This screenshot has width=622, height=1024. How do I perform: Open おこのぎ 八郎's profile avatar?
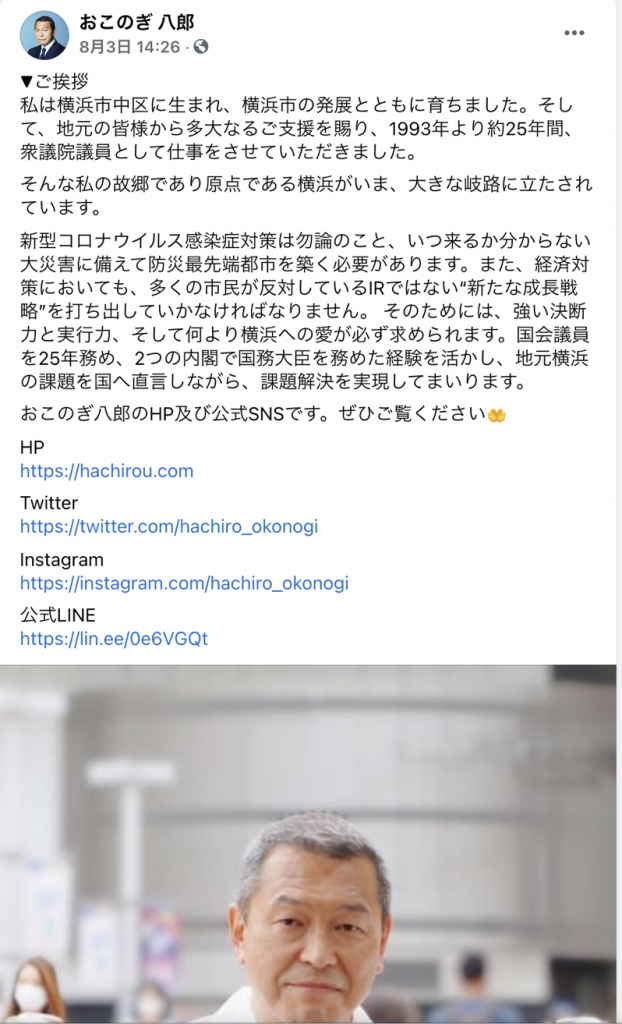coord(44,36)
